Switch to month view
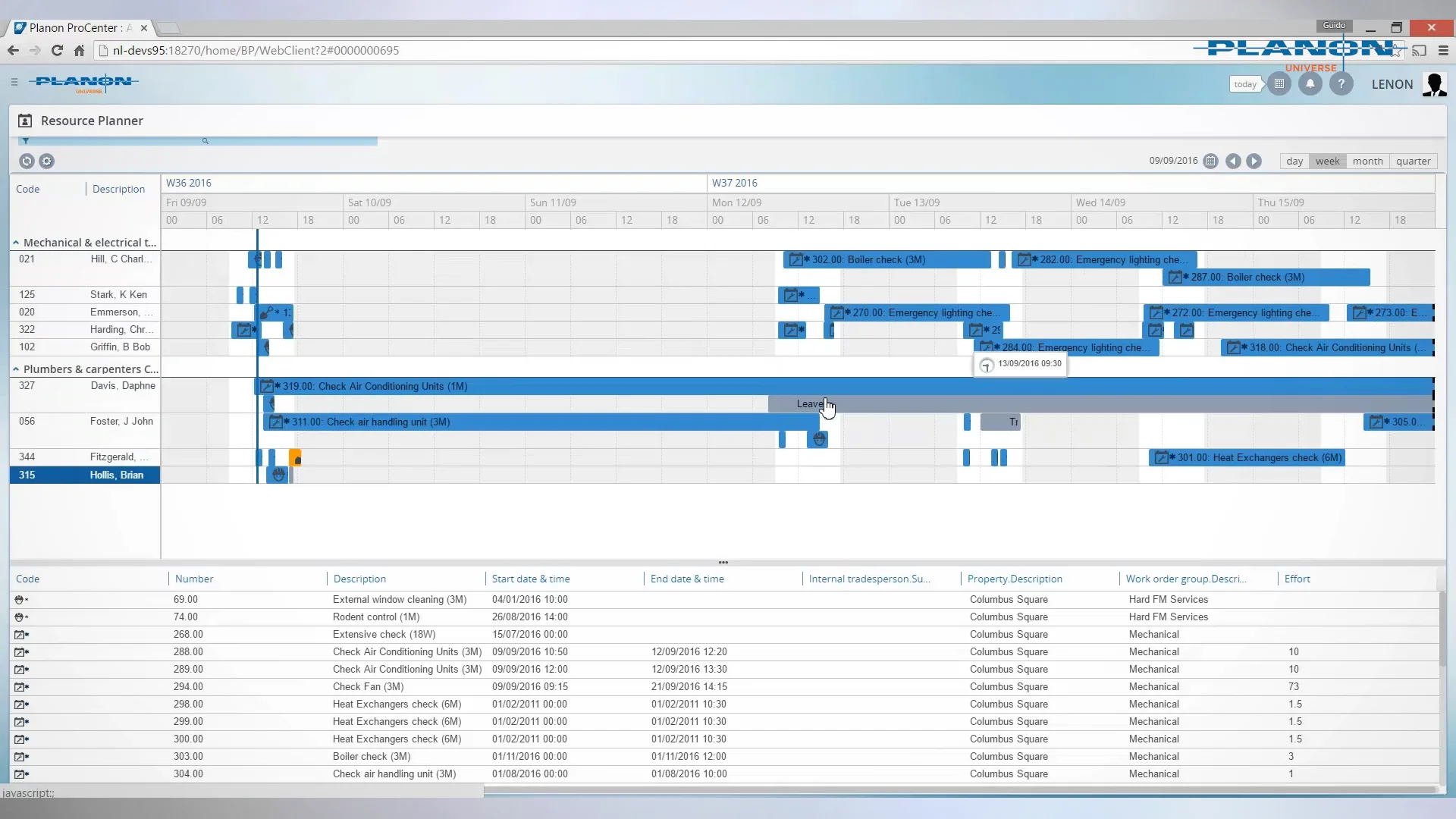The image size is (1456, 819). coord(1367,161)
